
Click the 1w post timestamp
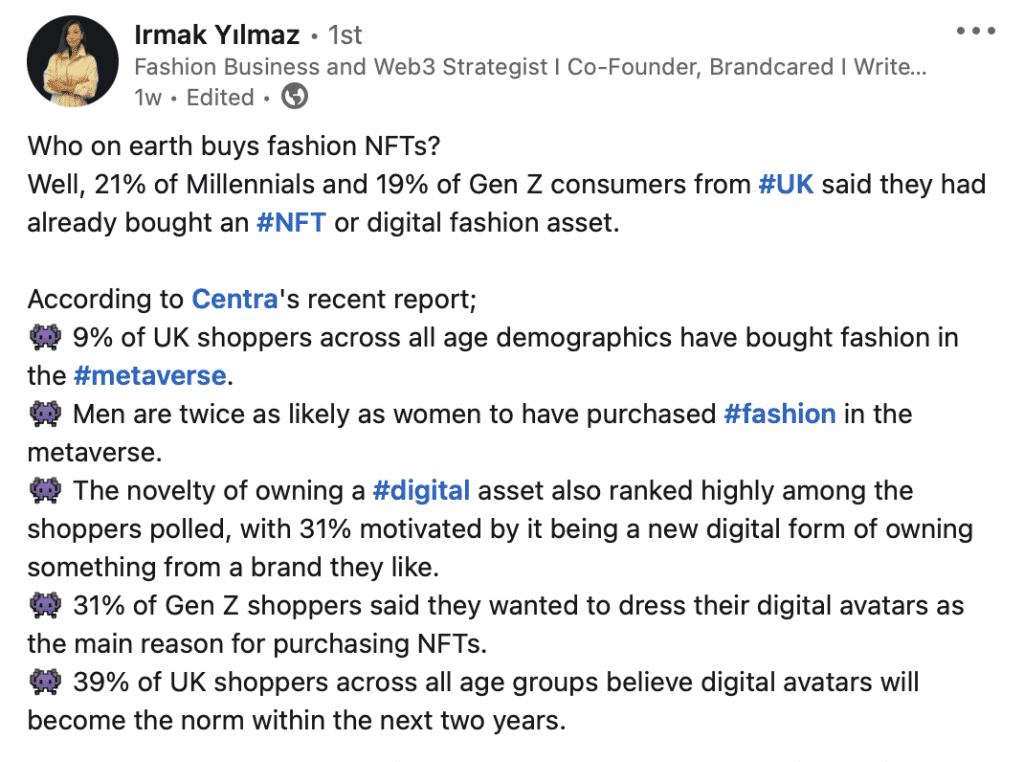pyautogui.click(x=148, y=97)
